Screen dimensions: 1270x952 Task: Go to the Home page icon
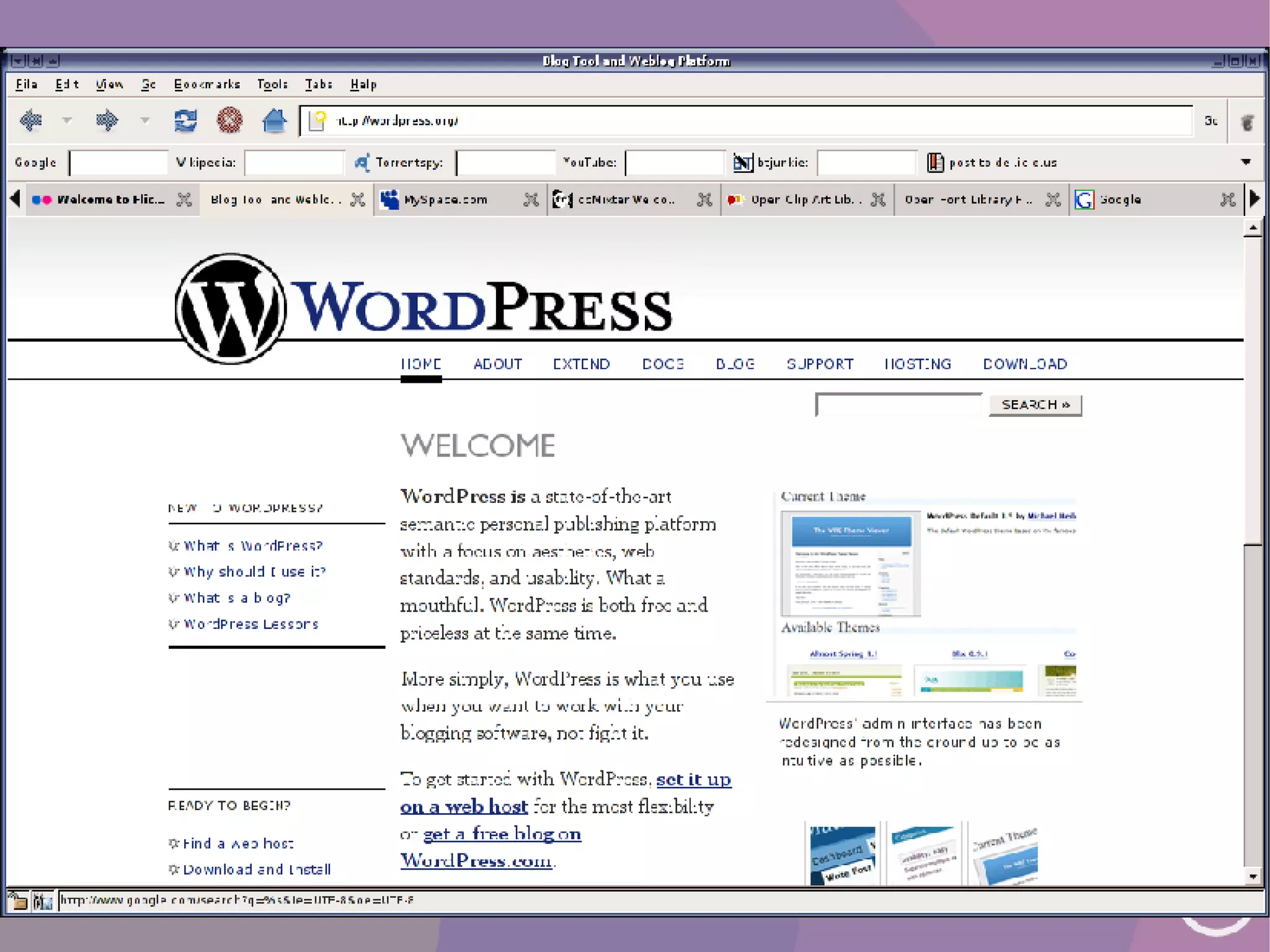(273, 120)
